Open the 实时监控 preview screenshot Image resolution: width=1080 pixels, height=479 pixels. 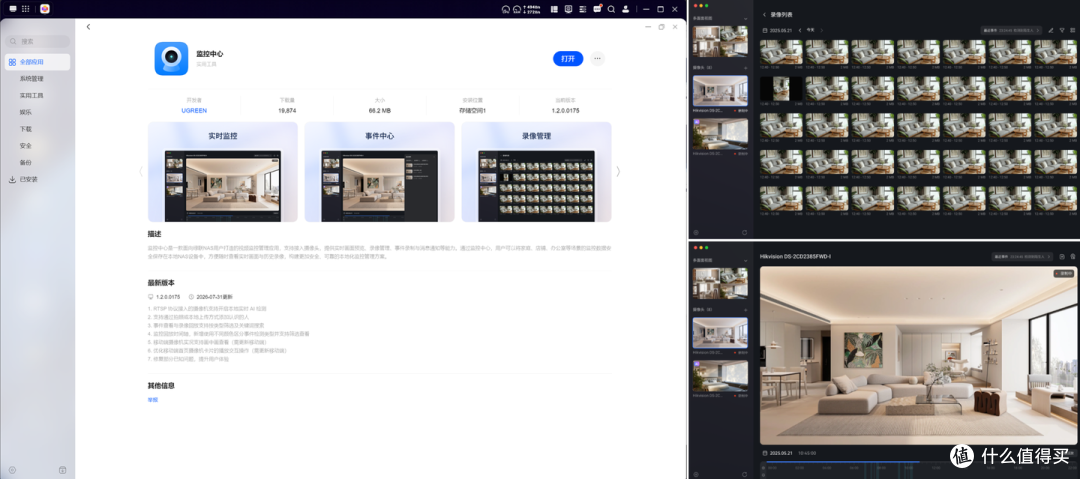(x=222, y=172)
